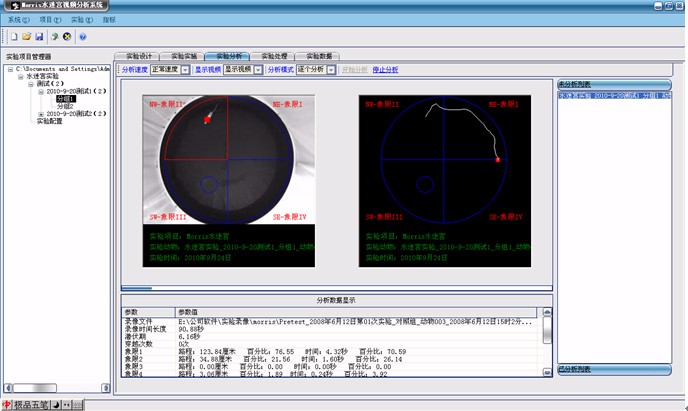This screenshot has height=411, width=688.
Task: Click the New file toolbar icon
Action: (14, 37)
